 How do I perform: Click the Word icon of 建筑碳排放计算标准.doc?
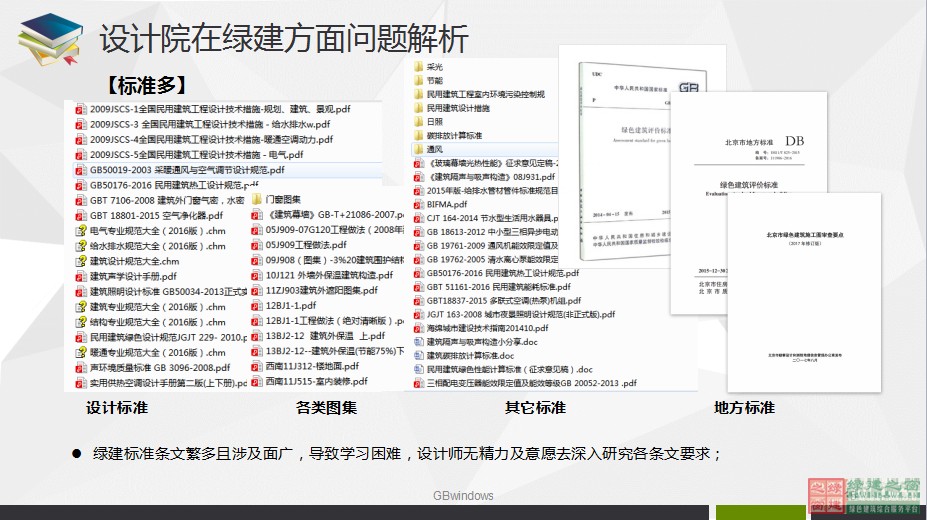click(419, 356)
